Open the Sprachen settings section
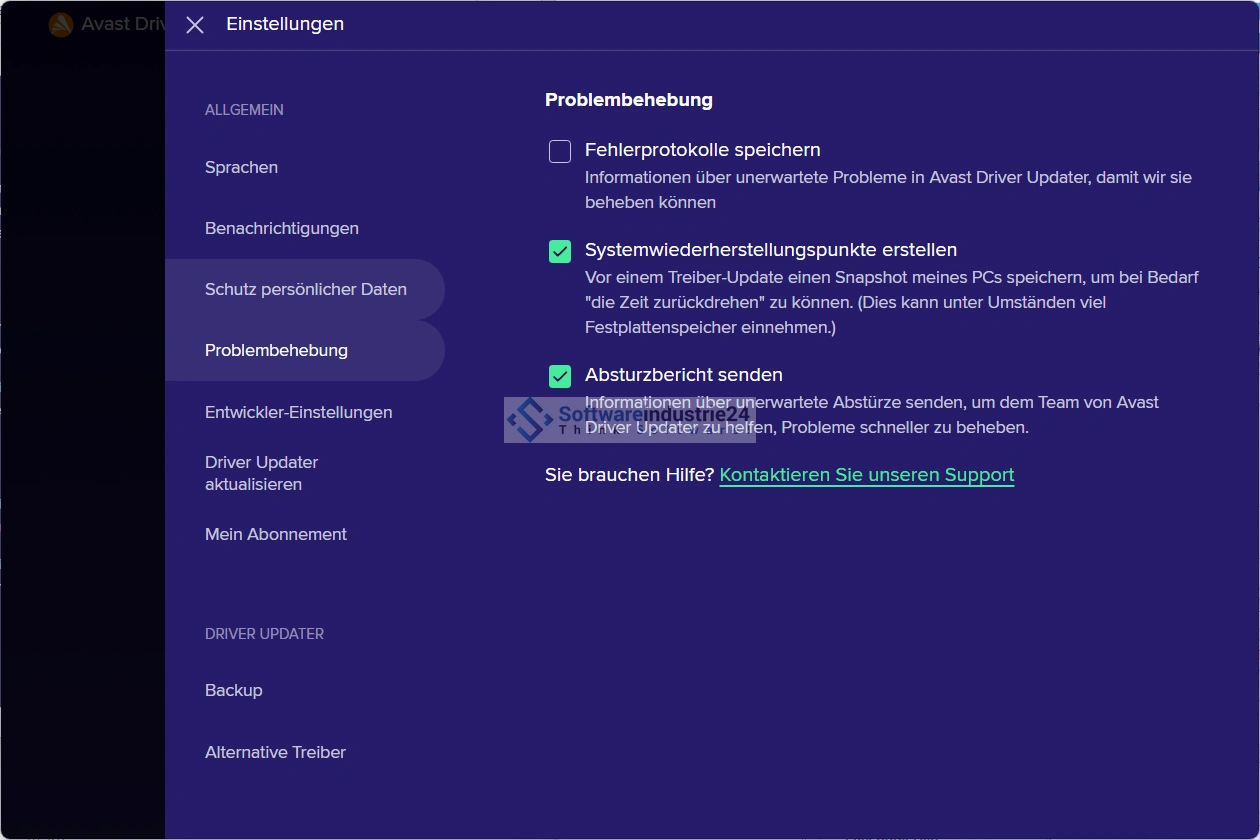The width and height of the screenshot is (1260, 840). tap(241, 167)
